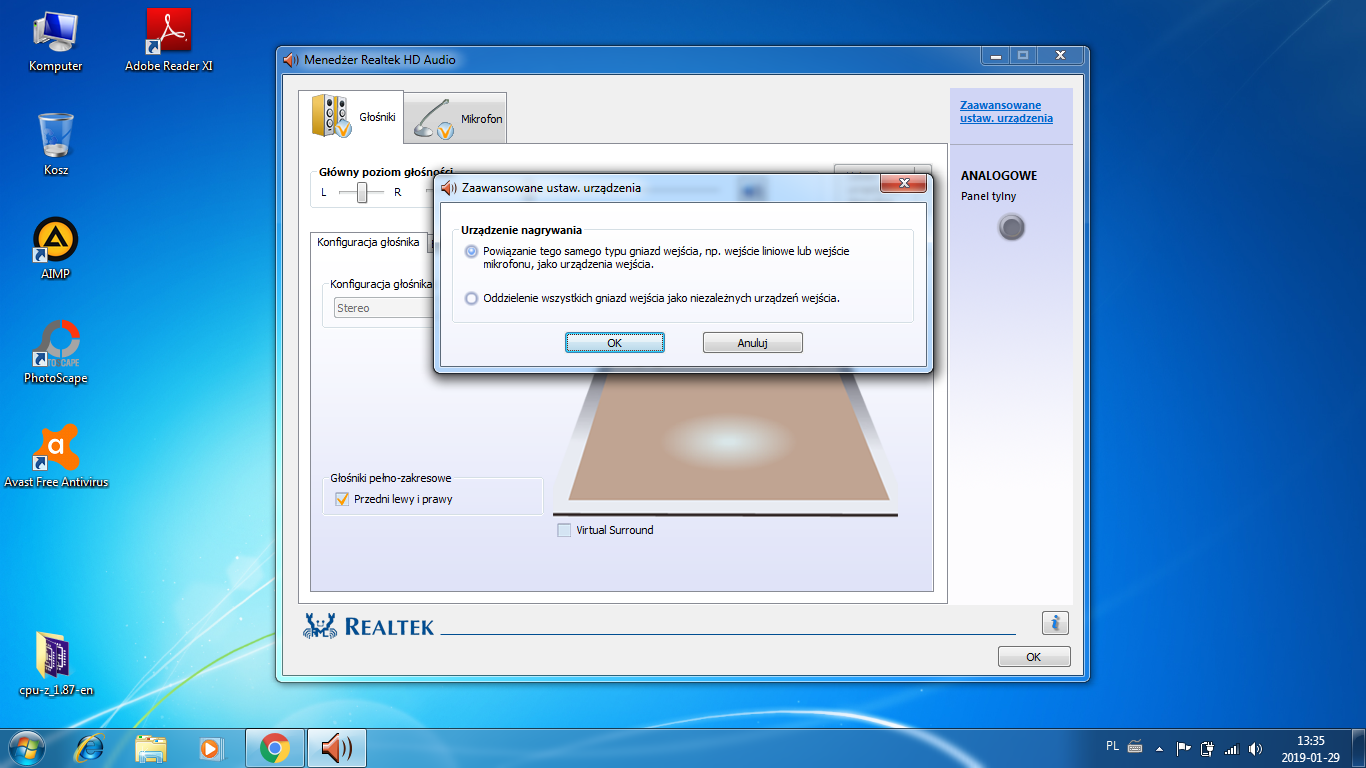Click Anuluj to cancel the dialog
The height and width of the screenshot is (768, 1366).
(x=753, y=343)
